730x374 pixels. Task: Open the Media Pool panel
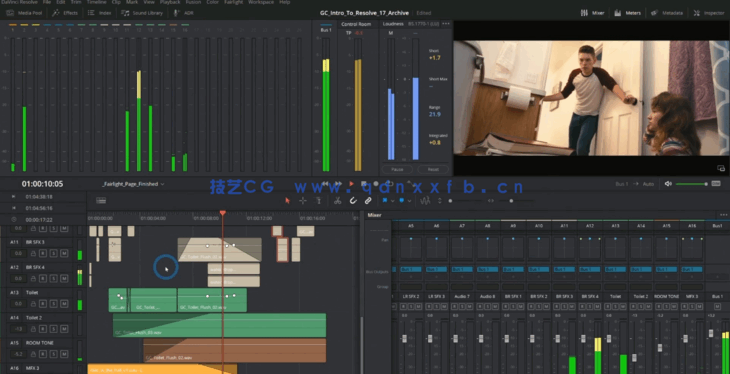[25, 13]
